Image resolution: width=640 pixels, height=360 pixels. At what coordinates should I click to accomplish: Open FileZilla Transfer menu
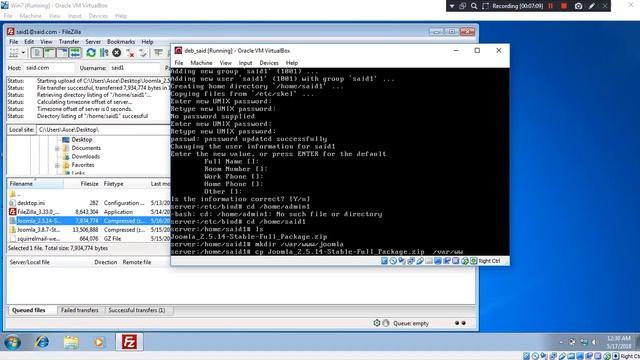tap(69, 42)
